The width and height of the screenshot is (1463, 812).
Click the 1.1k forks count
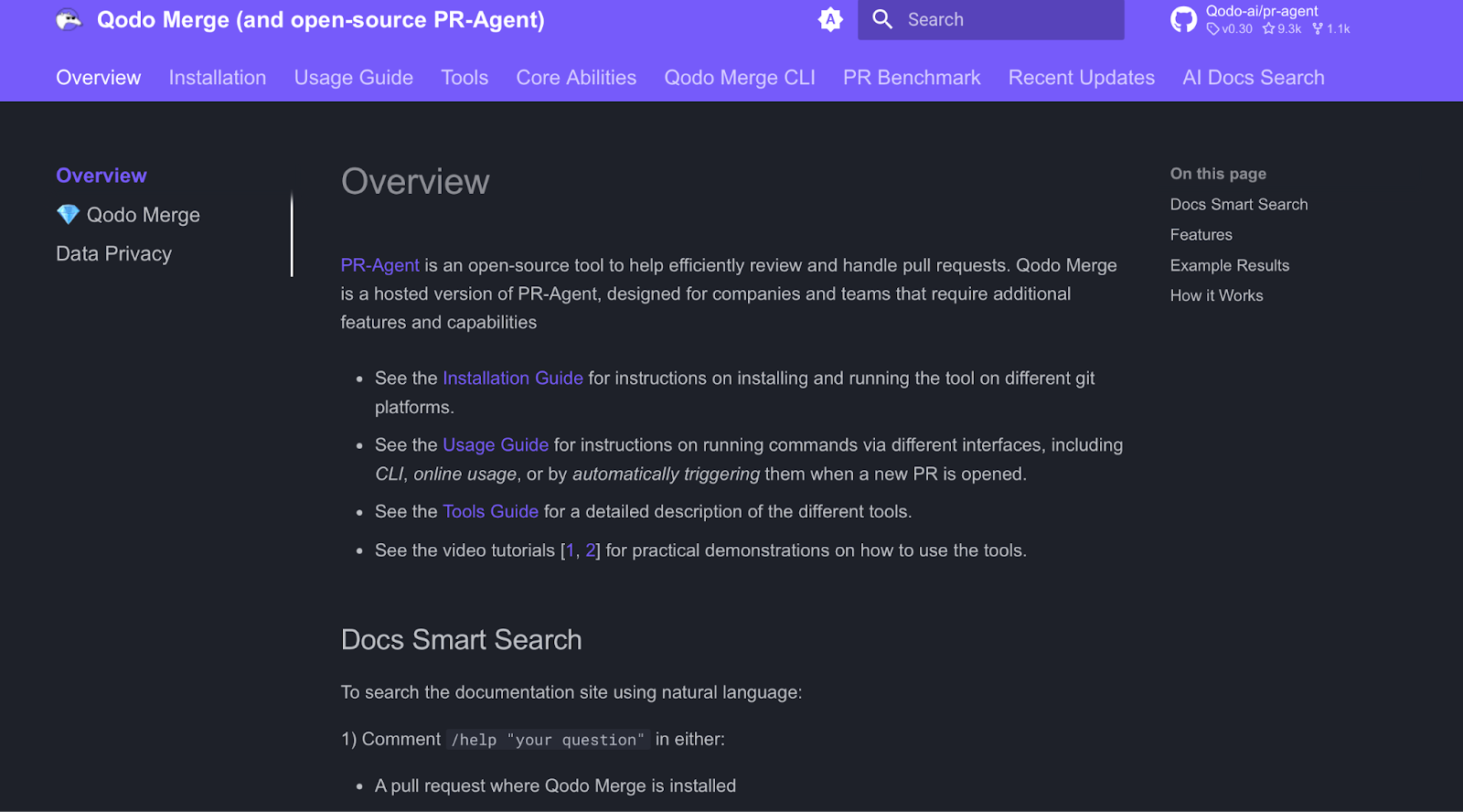click(x=1331, y=29)
